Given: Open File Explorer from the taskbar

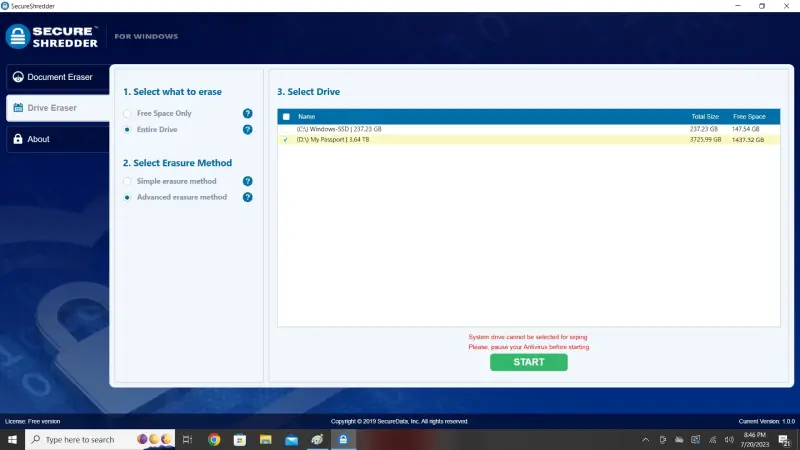Looking at the screenshot, I should (266, 439).
